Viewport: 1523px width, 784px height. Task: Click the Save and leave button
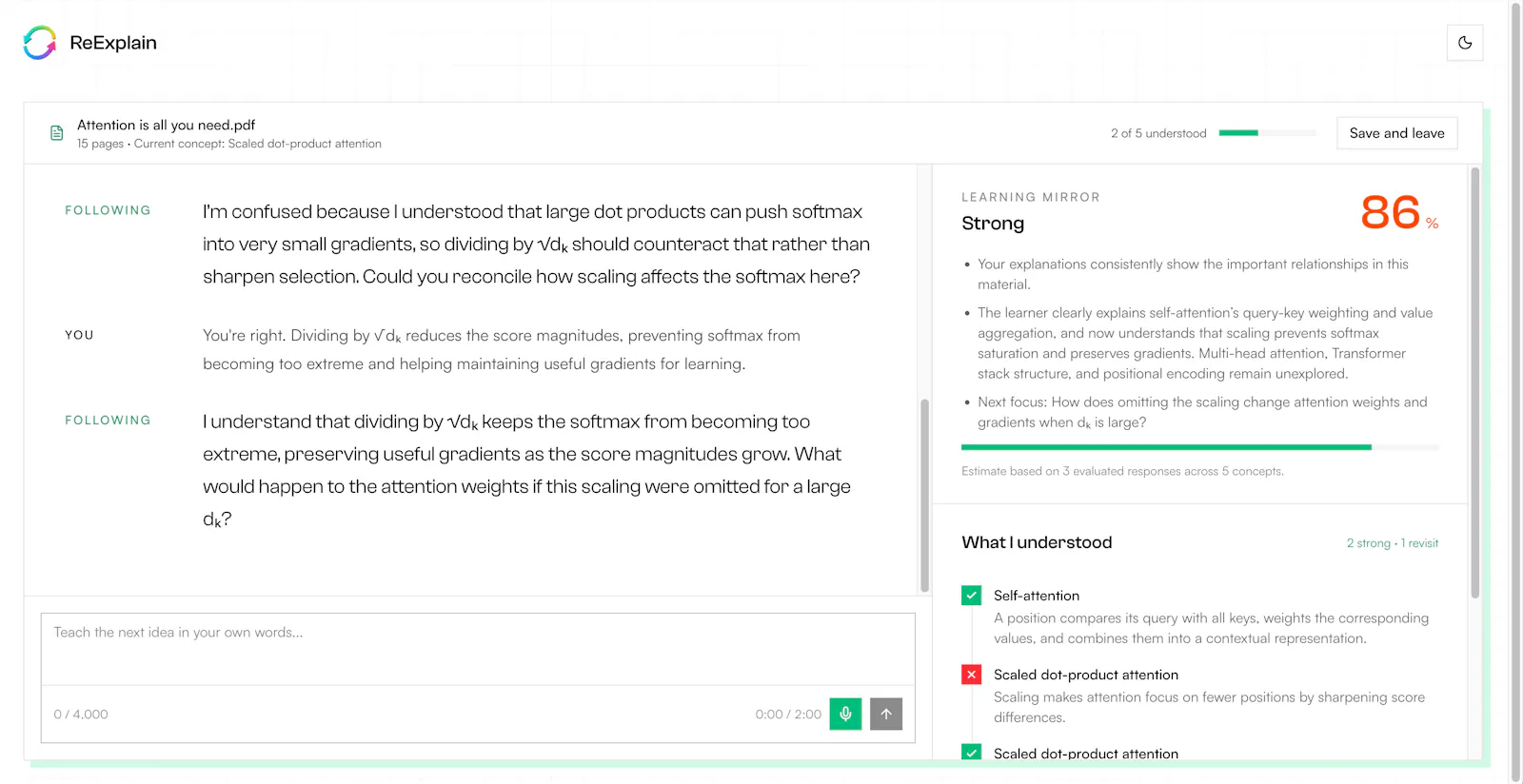1396,133
